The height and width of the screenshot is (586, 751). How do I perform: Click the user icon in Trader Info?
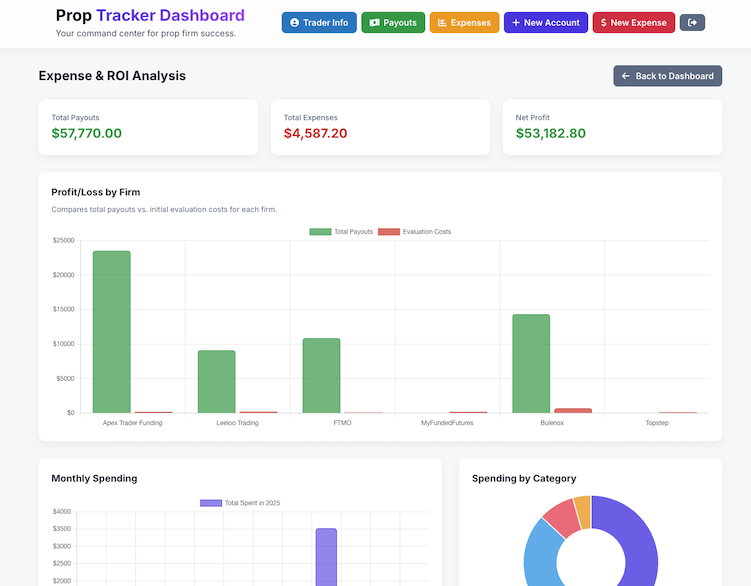tap(295, 23)
